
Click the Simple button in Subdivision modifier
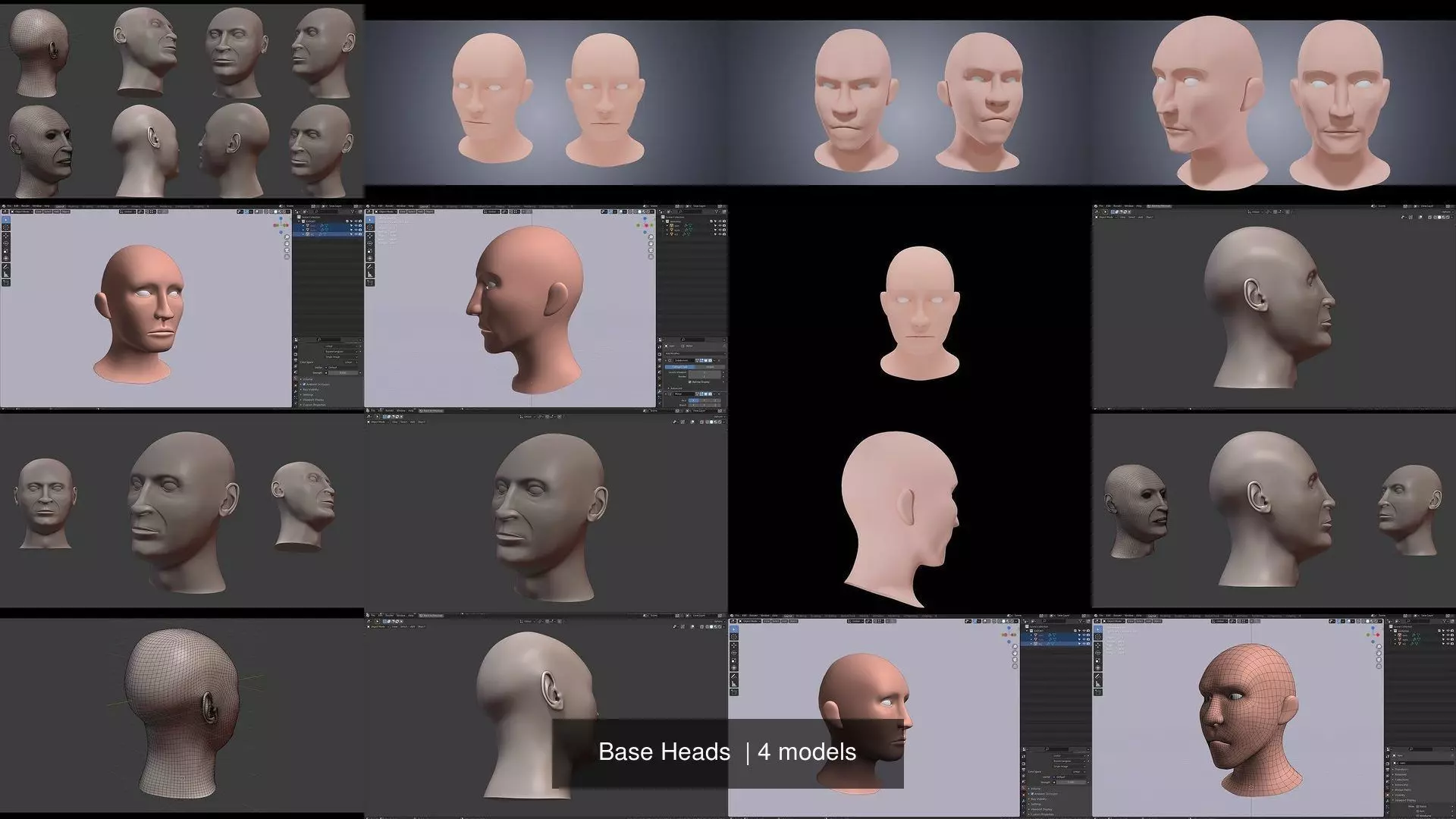710,367
